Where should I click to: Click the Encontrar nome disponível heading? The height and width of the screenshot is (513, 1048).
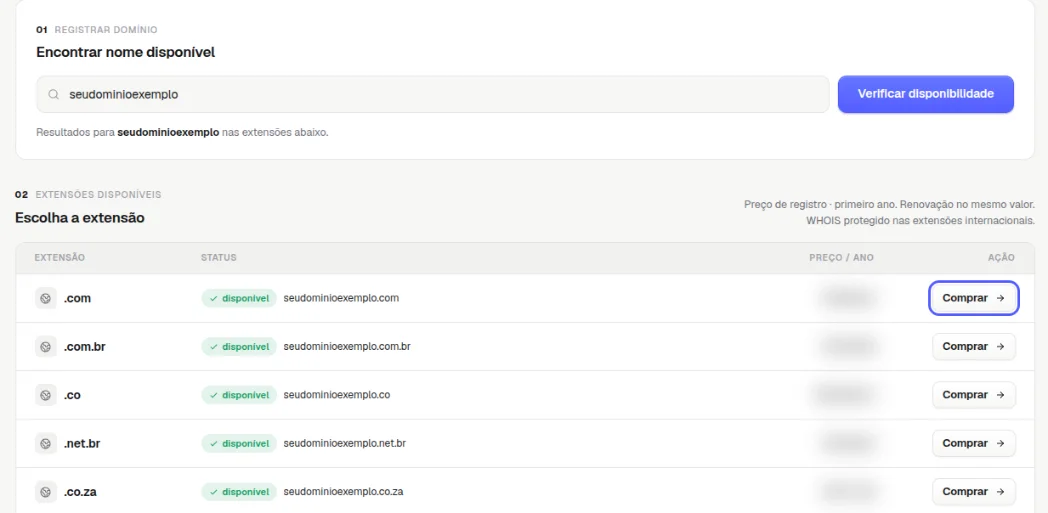(126, 52)
